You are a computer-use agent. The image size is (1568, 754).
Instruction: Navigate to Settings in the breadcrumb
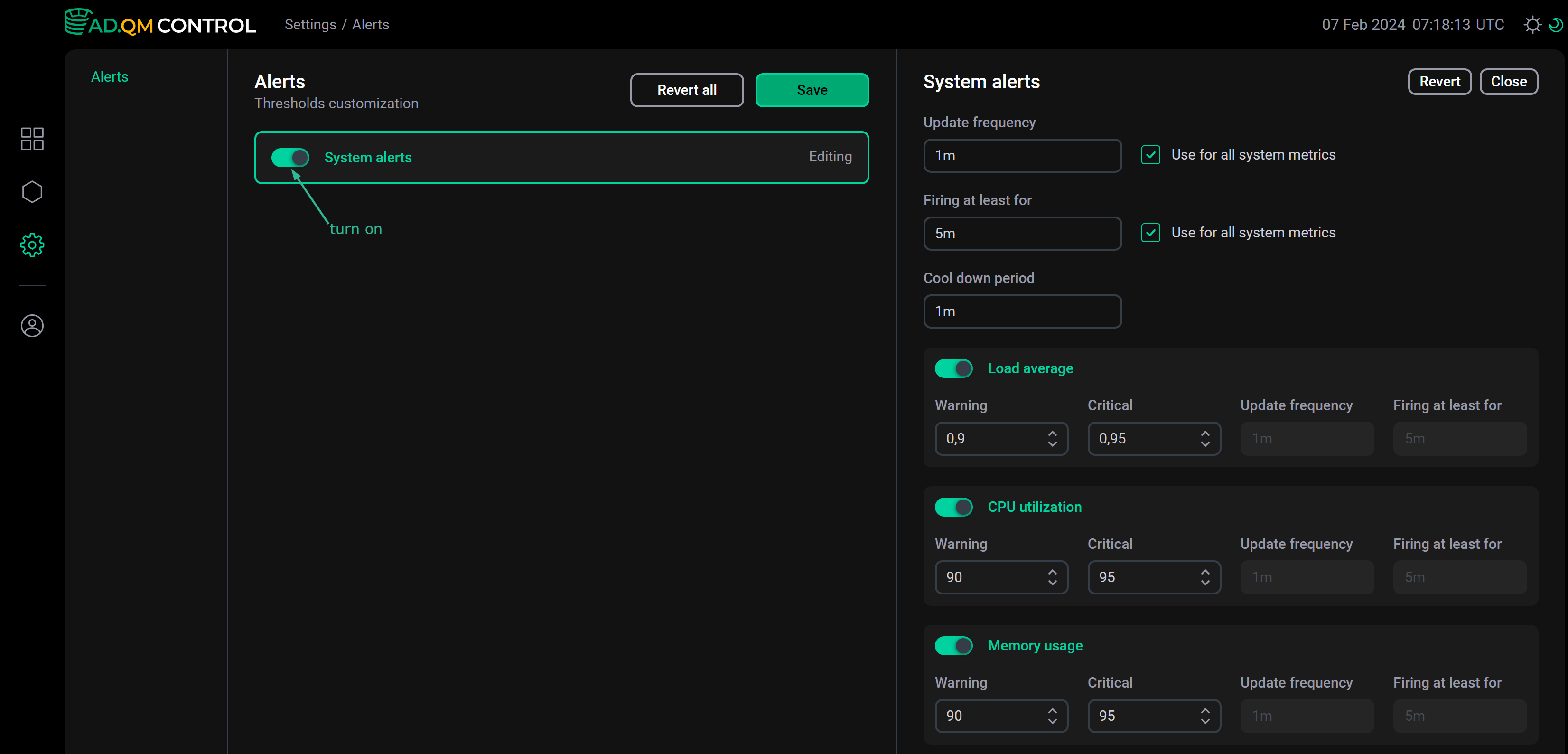pos(310,24)
